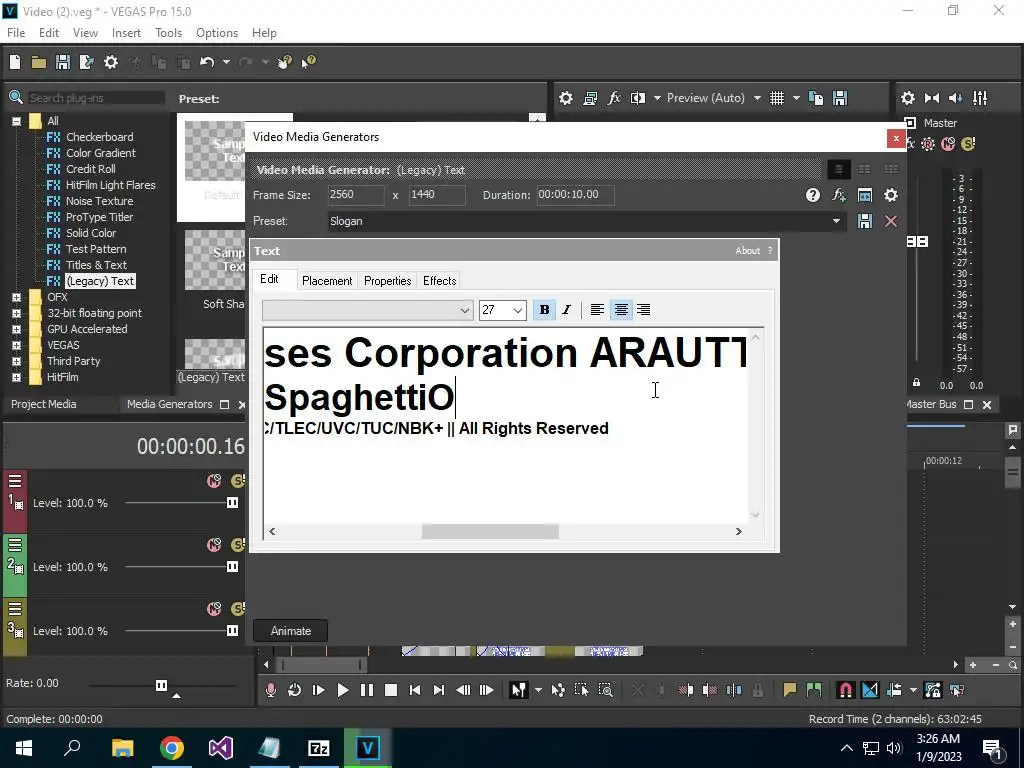Collapse the All plug-ins folder

16,121
